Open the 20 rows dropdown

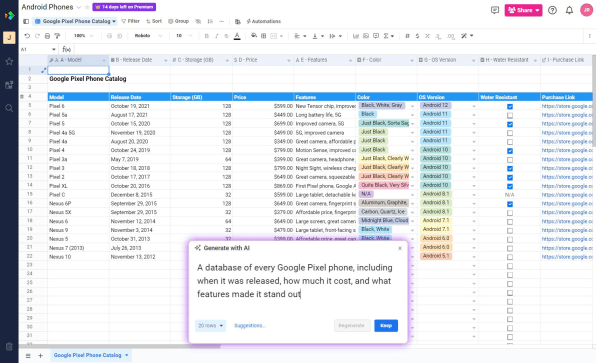210,326
